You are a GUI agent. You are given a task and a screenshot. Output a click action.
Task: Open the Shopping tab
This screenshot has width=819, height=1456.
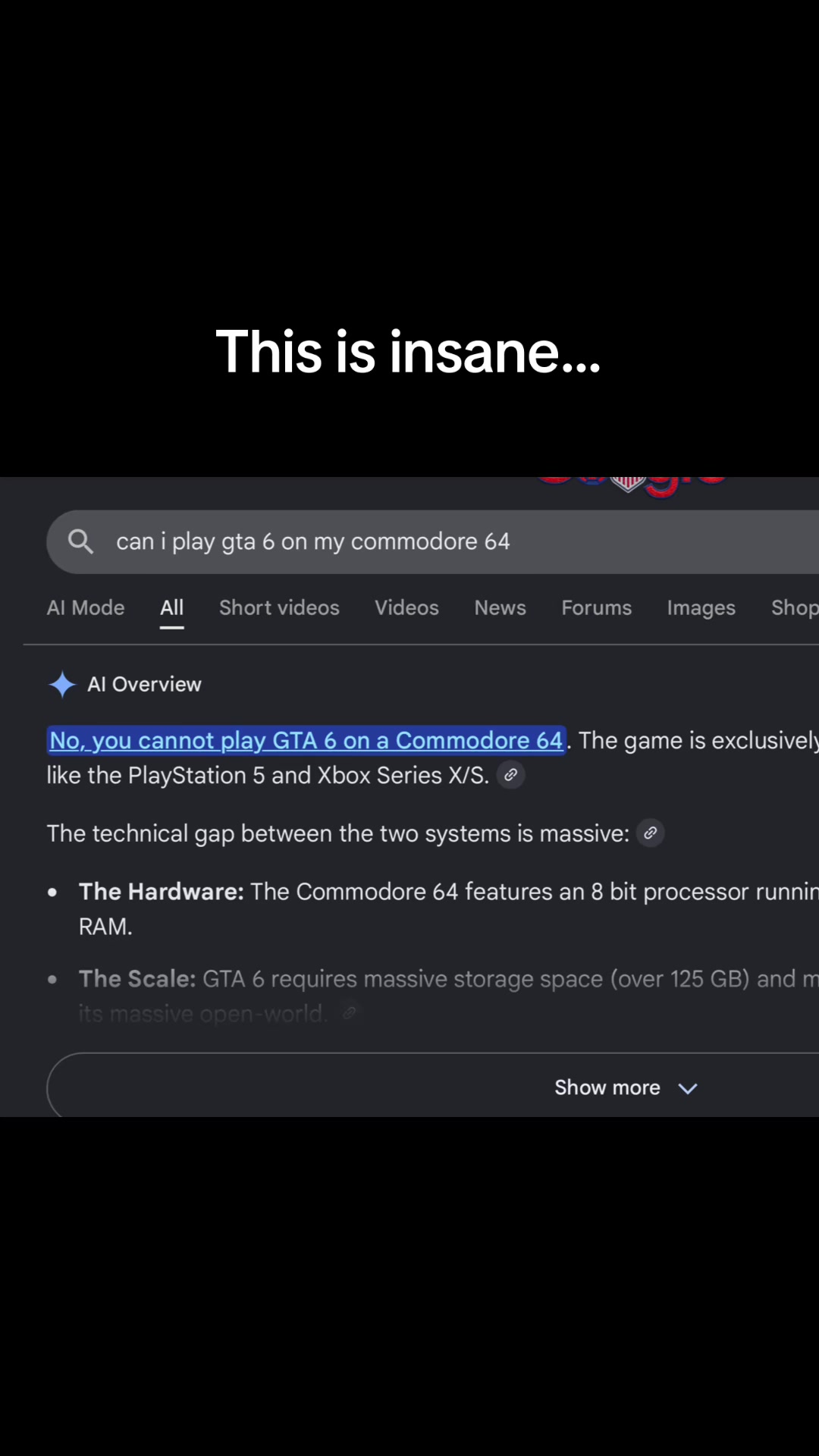point(795,608)
